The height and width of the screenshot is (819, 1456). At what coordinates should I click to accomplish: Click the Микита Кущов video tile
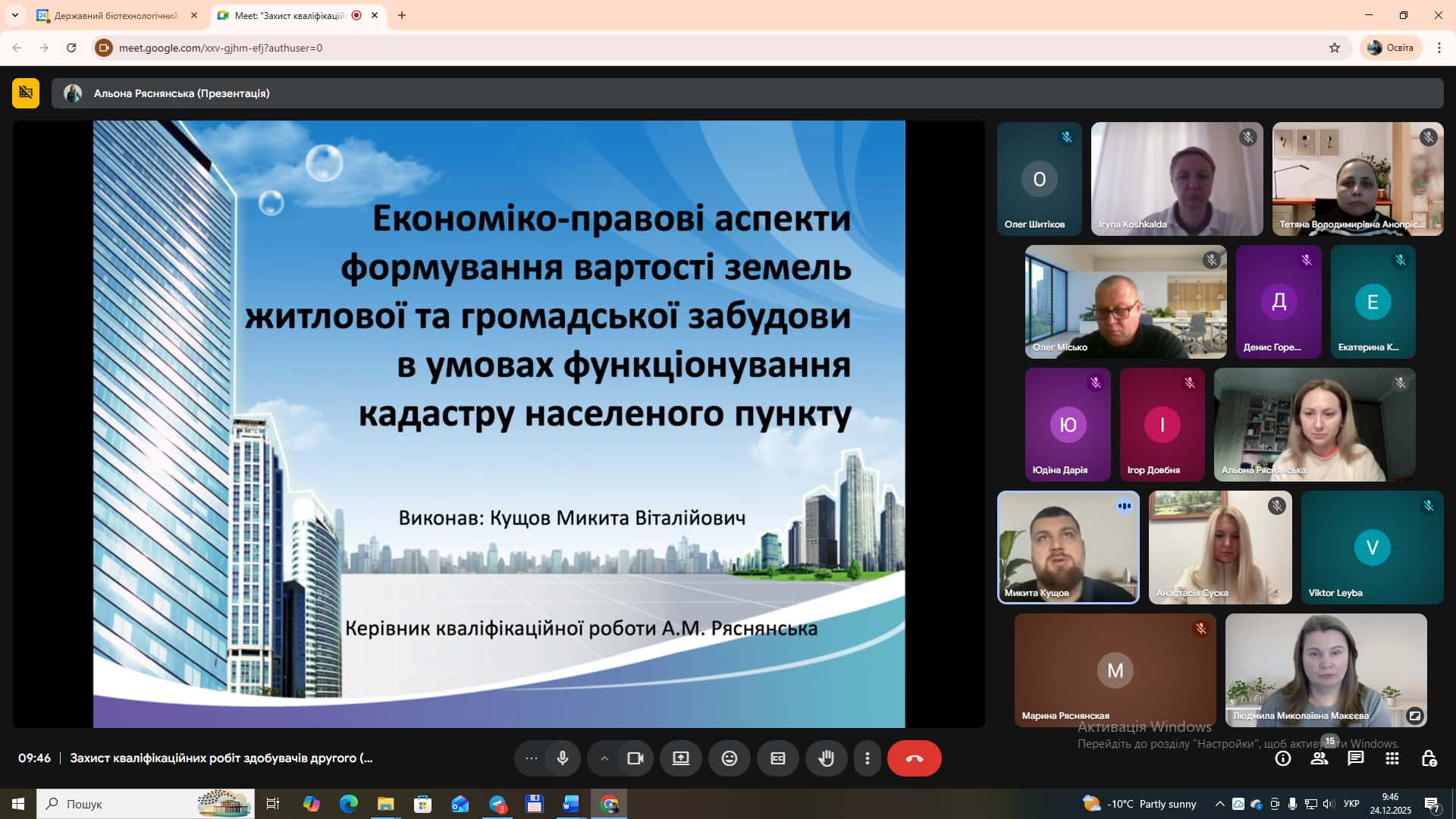(x=1068, y=547)
